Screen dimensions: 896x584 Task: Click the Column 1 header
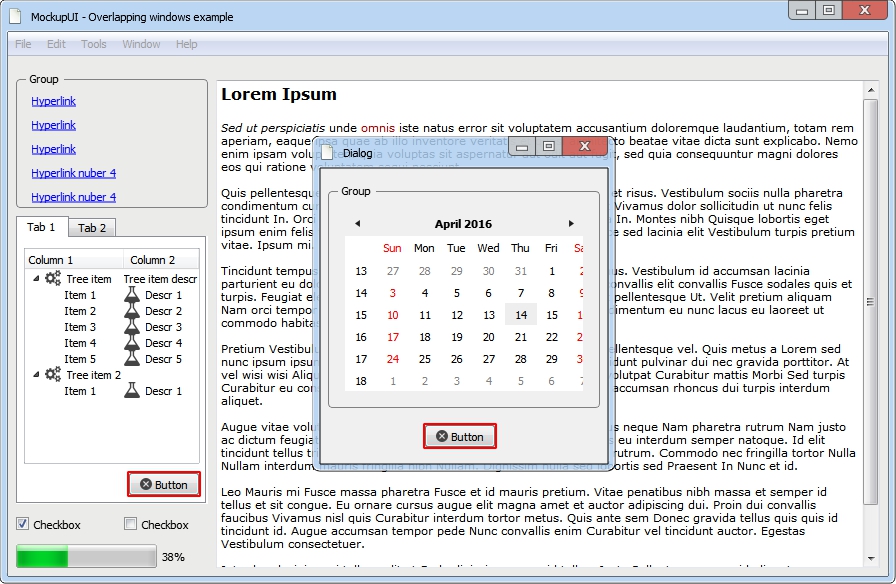(x=74, y=260)
